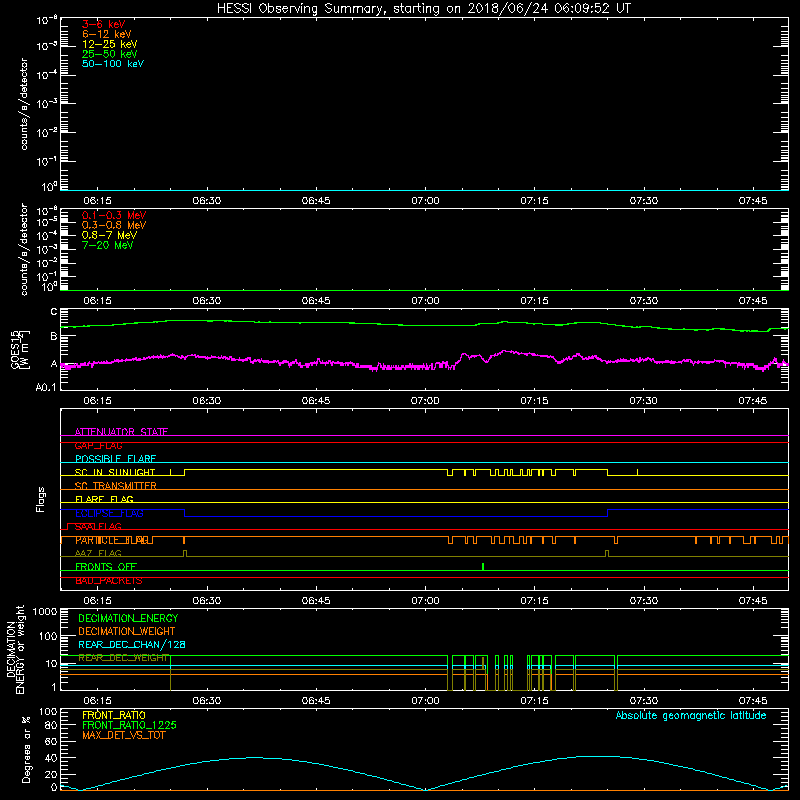Click the REAR_DEC_CHAN/128 legend label
Screen dimensions: 800x800
tap(132, 644)
